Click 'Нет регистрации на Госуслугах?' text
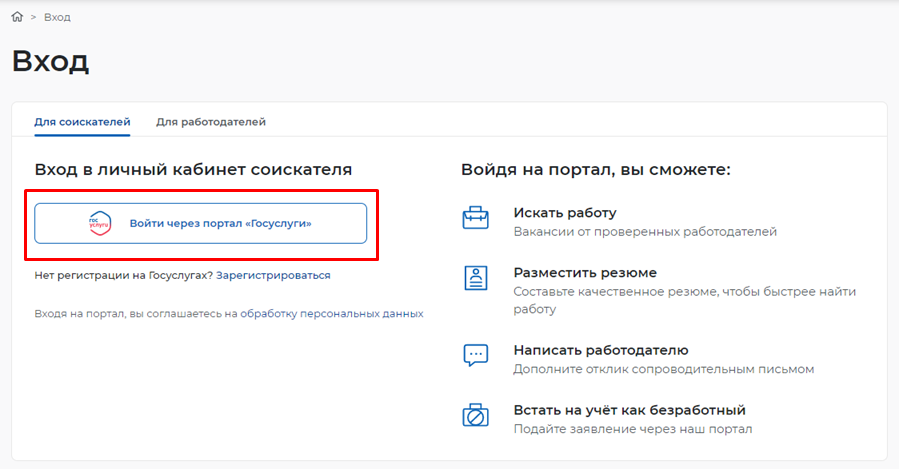The height and width of the screenshot is (469, 899). pyautogui.click(x=124, y=275)
